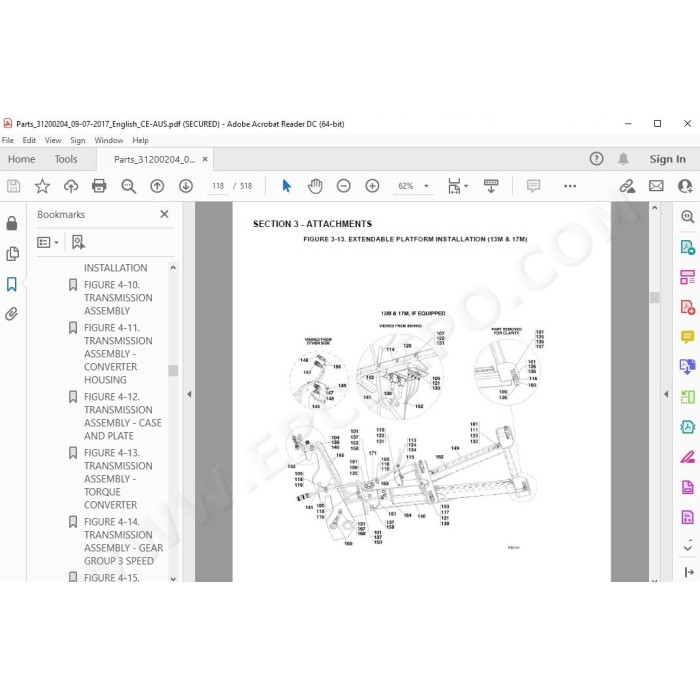Collapse left navigation pane arrow
The image size is (700, 700).
pos(189,394)
